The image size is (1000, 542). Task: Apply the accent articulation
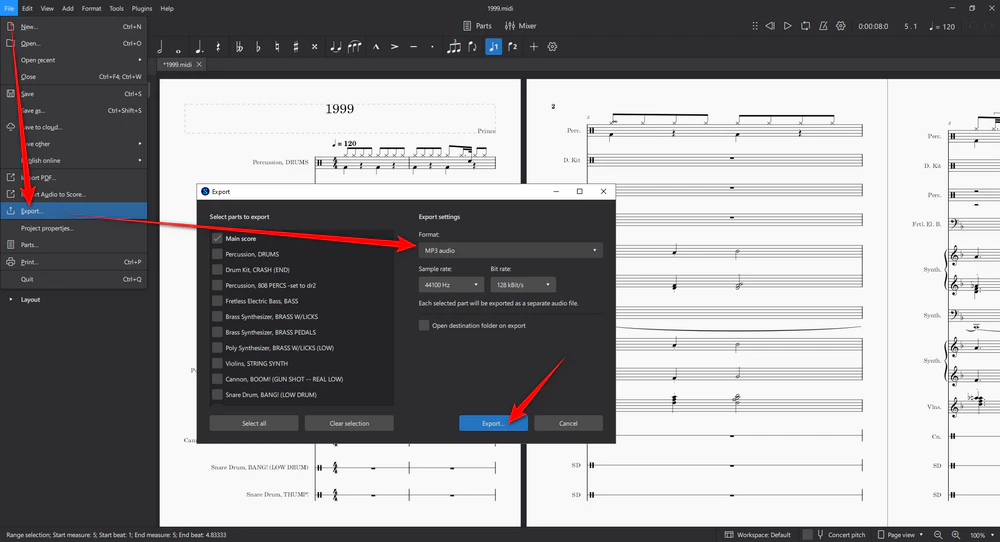(x=395, y=47)
